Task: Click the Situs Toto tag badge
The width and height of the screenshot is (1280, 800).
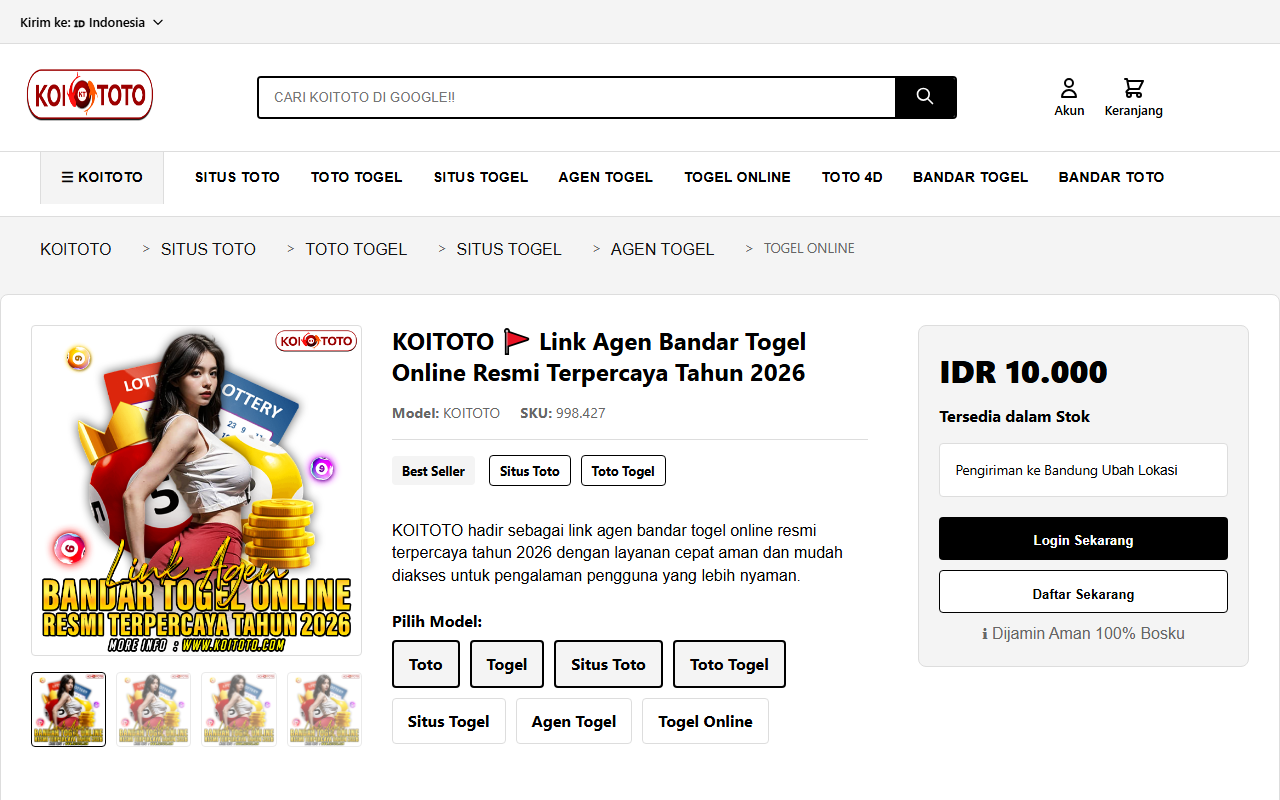Action: pos(530,471)
